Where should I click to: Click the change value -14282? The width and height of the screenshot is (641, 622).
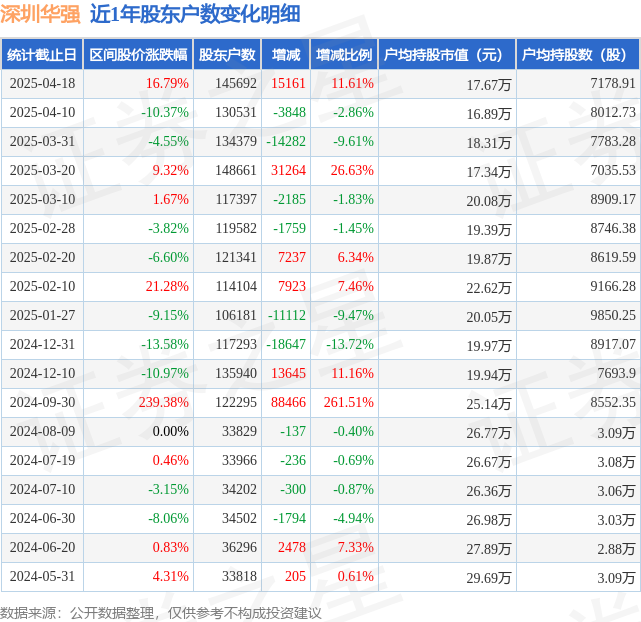point(286,141)
